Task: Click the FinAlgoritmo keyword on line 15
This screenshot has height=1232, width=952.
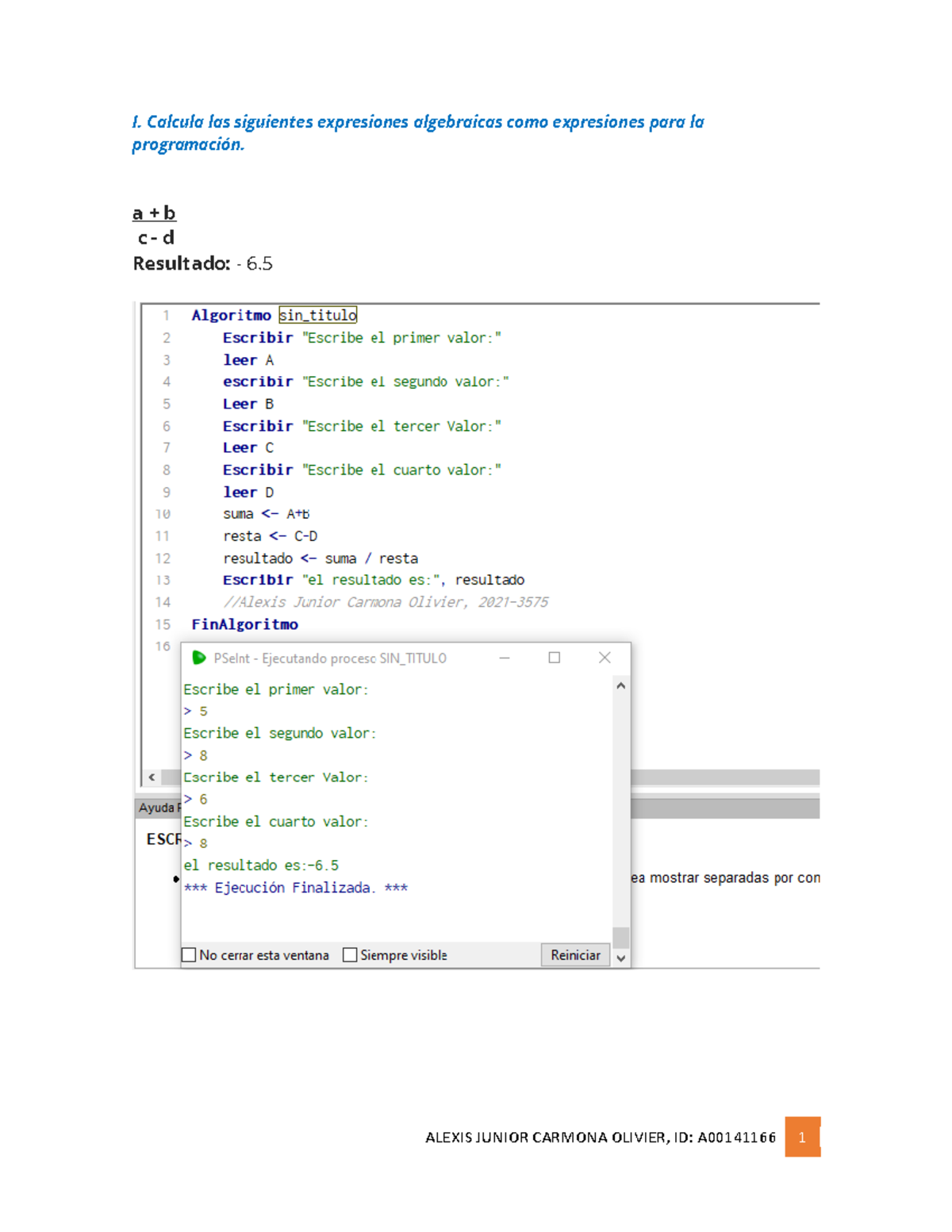Action: point(244,624)
